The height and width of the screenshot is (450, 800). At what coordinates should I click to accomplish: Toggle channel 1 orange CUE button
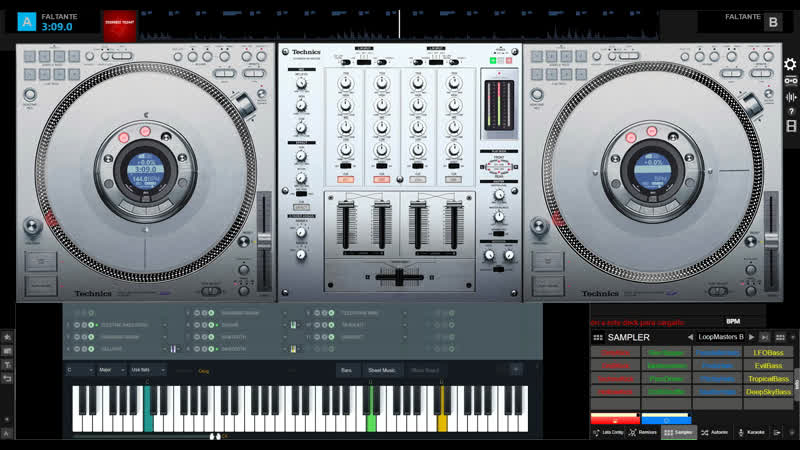[345, 180]
